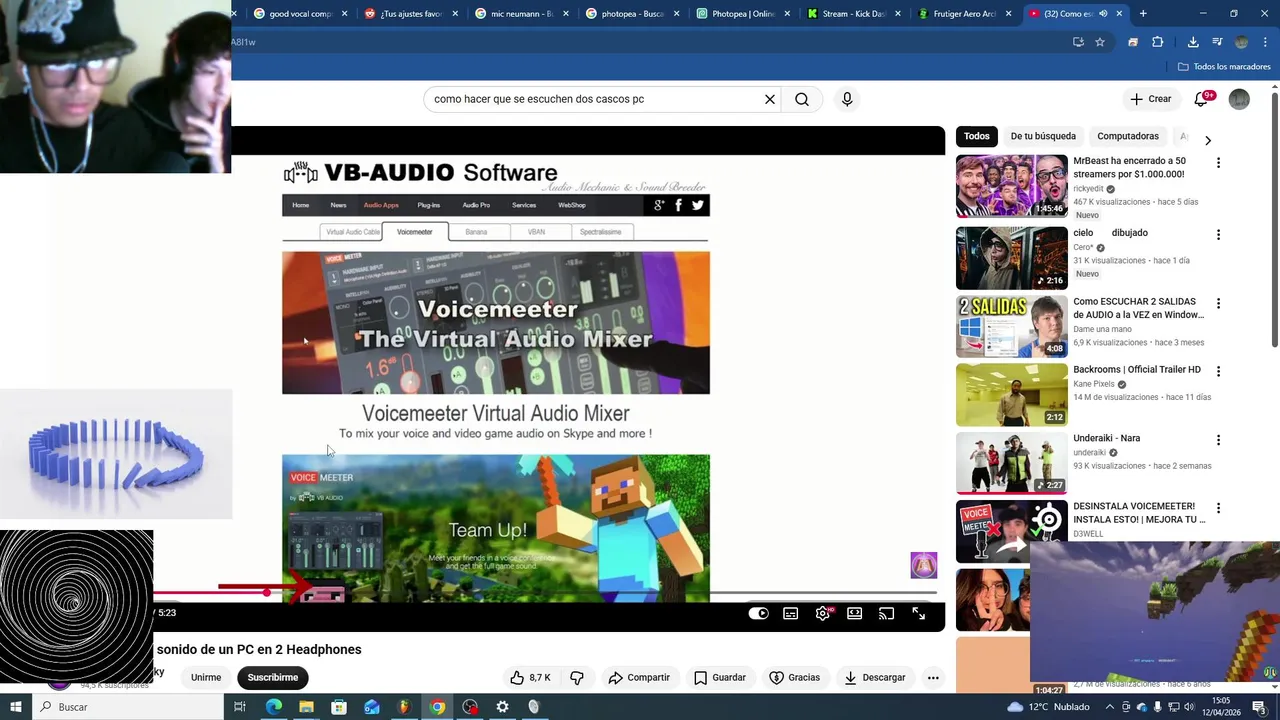The height and width of the screenshot is (720, 1280).
Task: Open Backrooms Official Trailer HD thumbnail
Action: pyautogui.click(x=1012, y=394)
